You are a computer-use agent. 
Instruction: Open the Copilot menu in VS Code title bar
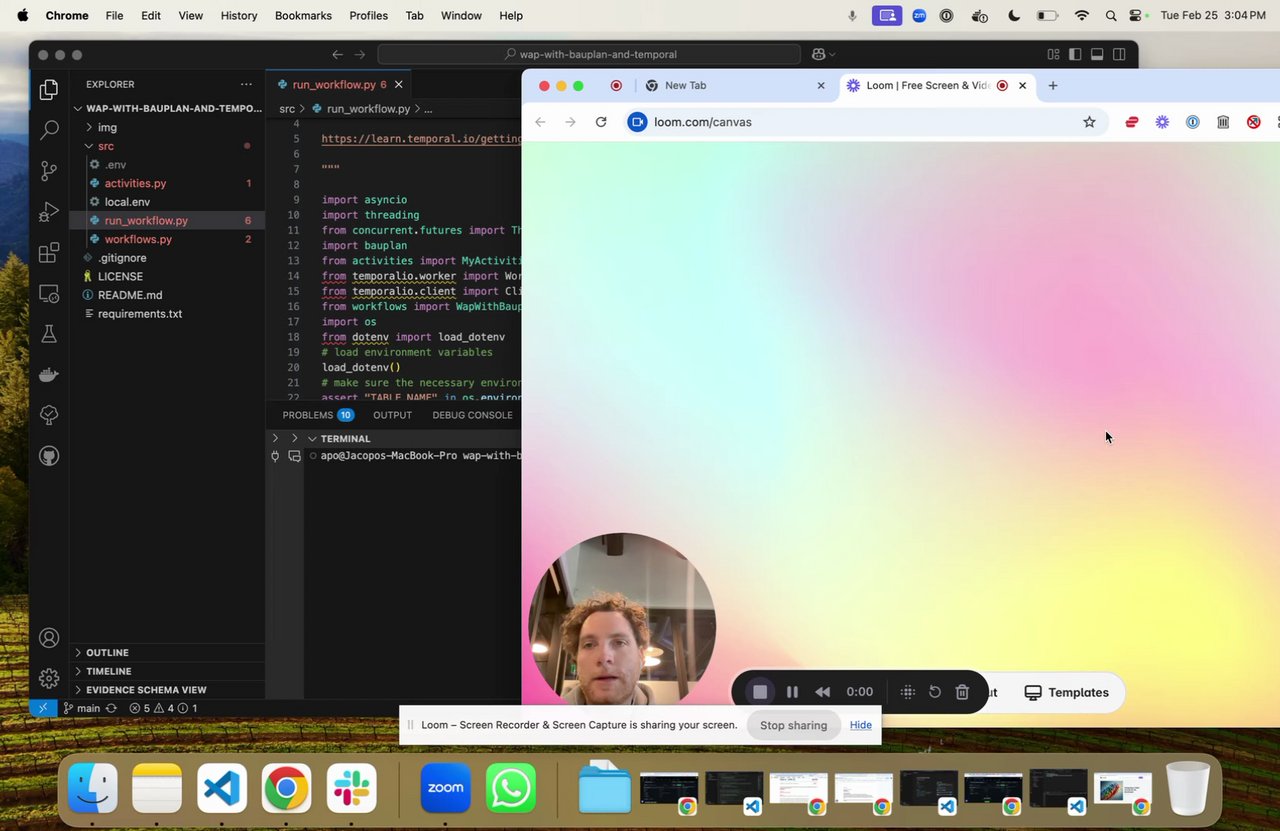pos(823,54)
